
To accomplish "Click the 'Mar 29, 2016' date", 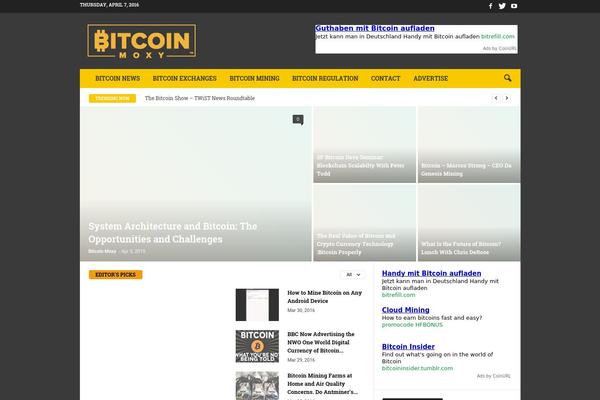I will coord(301,360).
